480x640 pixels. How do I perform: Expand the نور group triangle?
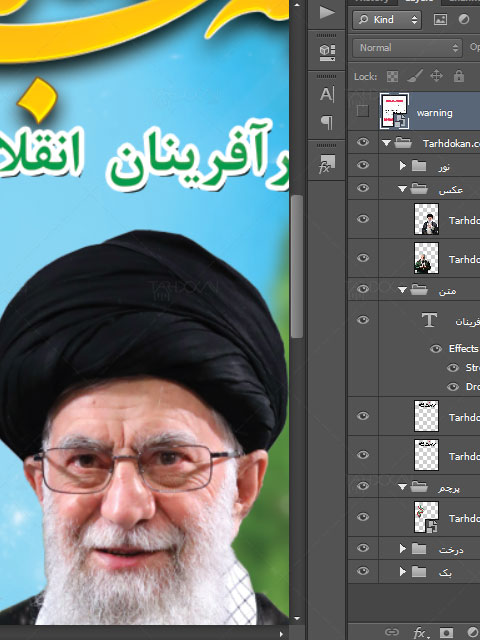[402, 165]
